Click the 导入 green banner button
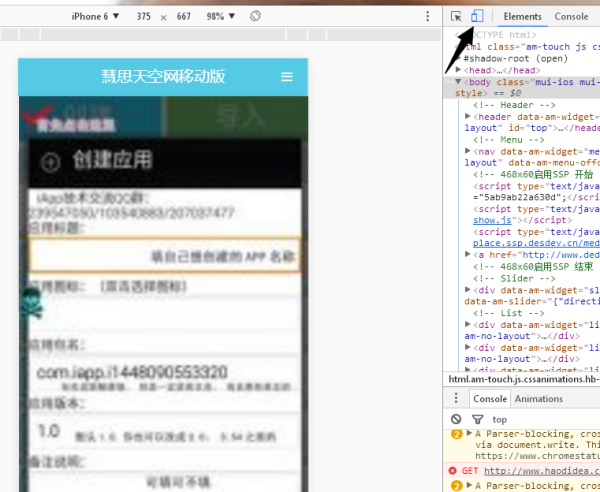The width and height of the screenshot is (600, 492). tap(239, 116)
